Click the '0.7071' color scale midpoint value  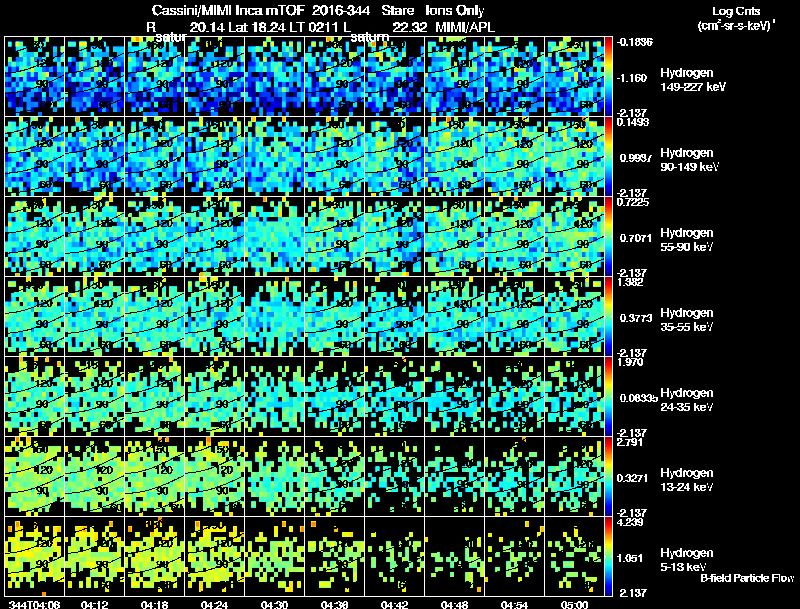[x=635, y=238]
